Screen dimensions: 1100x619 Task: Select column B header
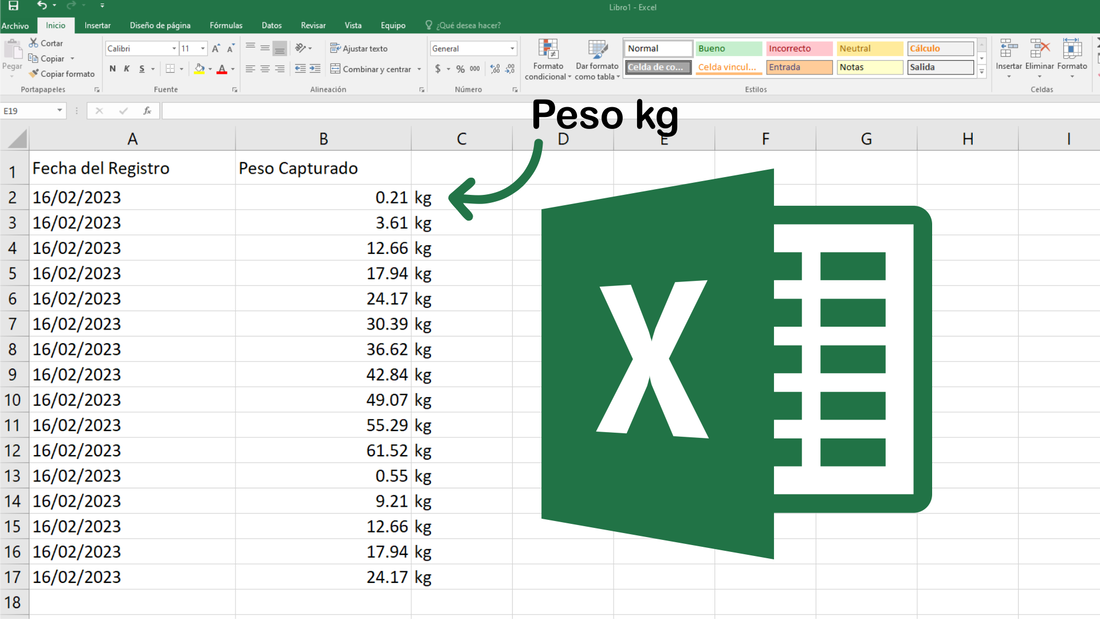coord(323,139)
